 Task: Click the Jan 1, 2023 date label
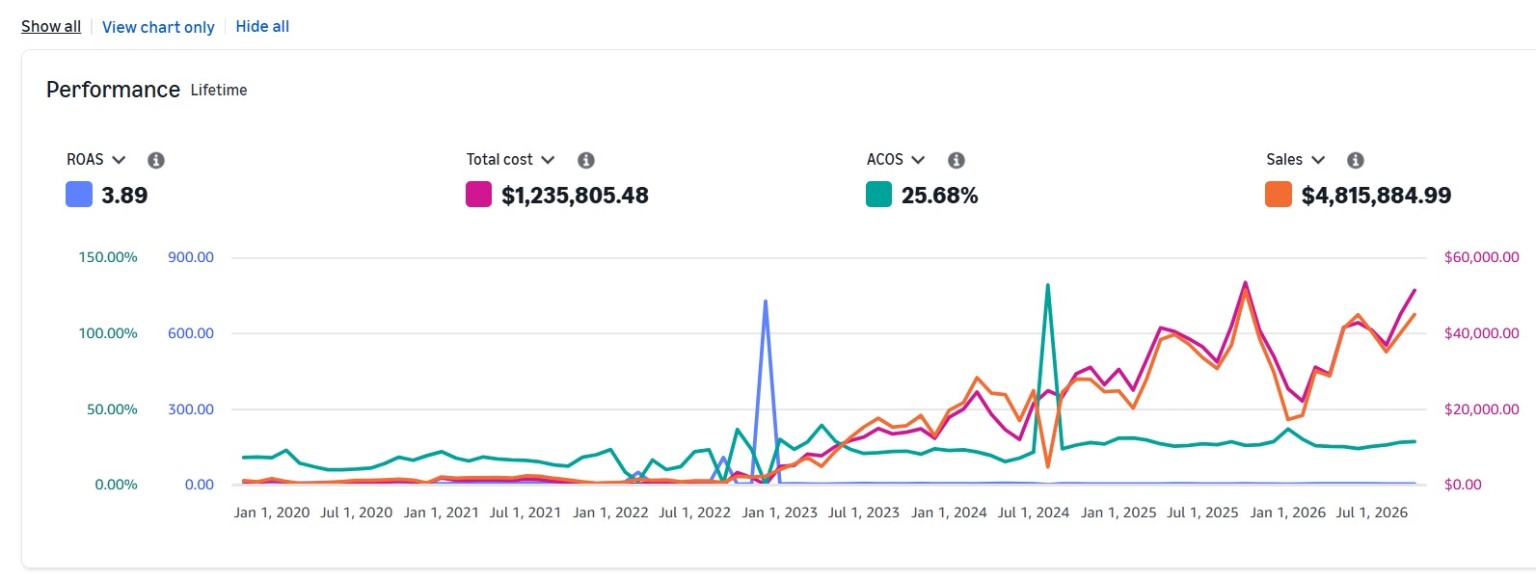pos(779,513)
